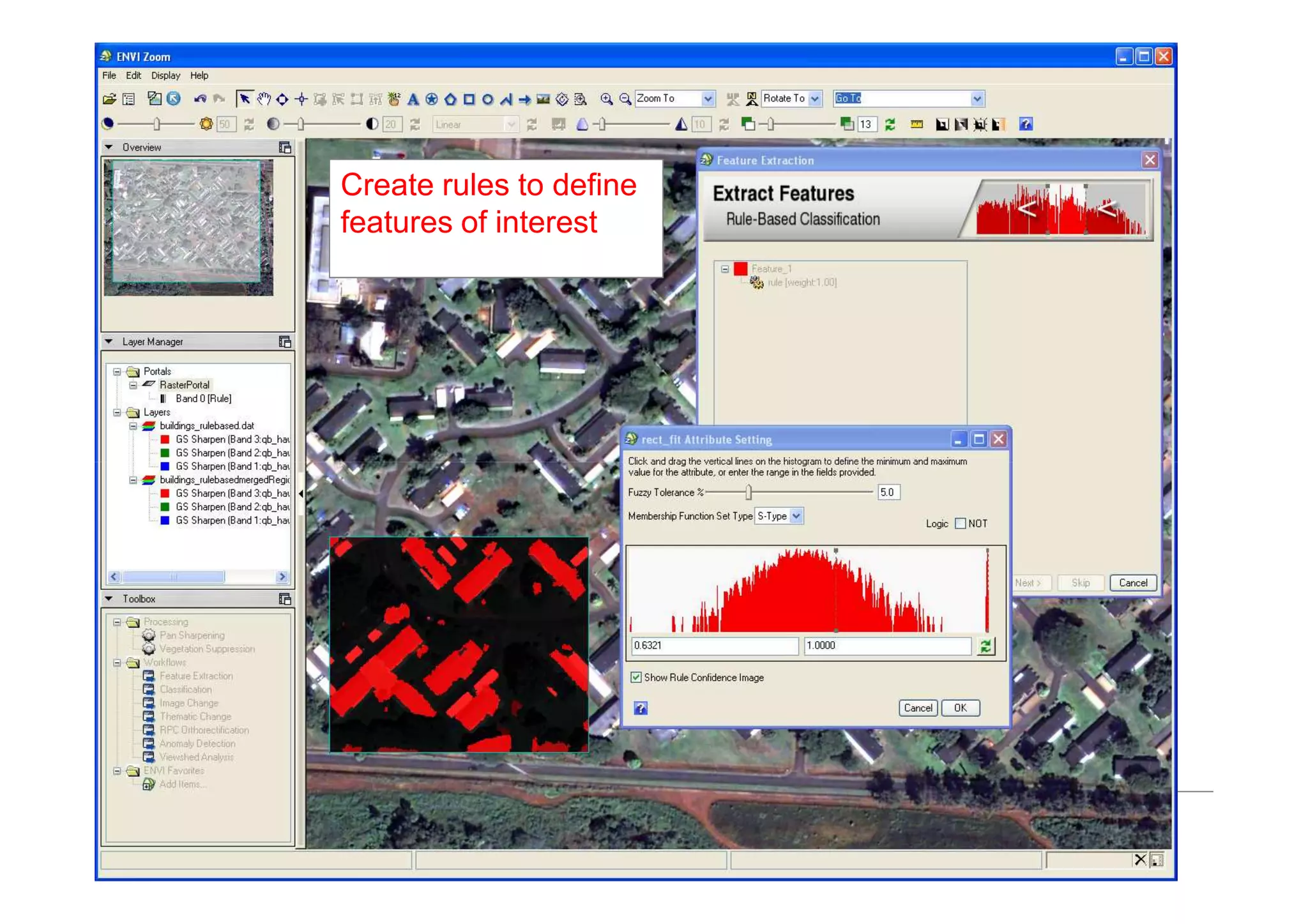Click Cancel in rect_fit Attribute Setting dialog
Screen dimensions: 1308x924
tap(918, 708)
